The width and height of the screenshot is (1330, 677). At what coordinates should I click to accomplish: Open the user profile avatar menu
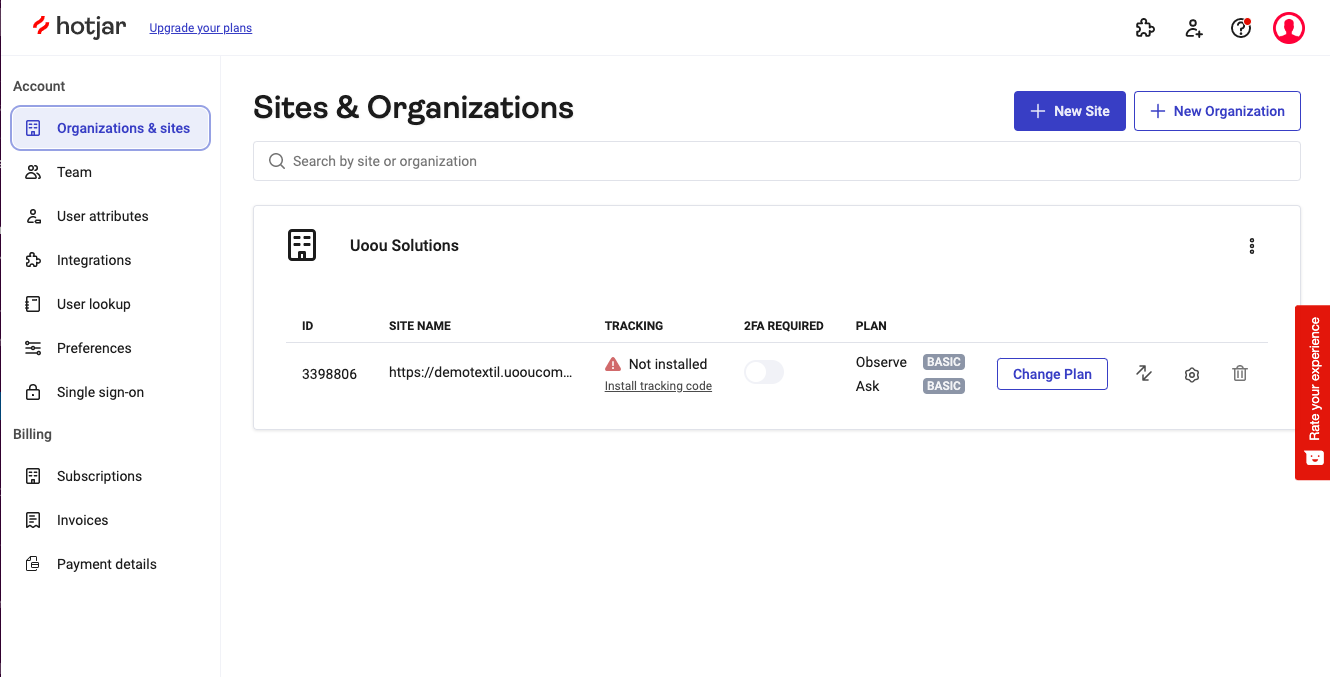1289,28
